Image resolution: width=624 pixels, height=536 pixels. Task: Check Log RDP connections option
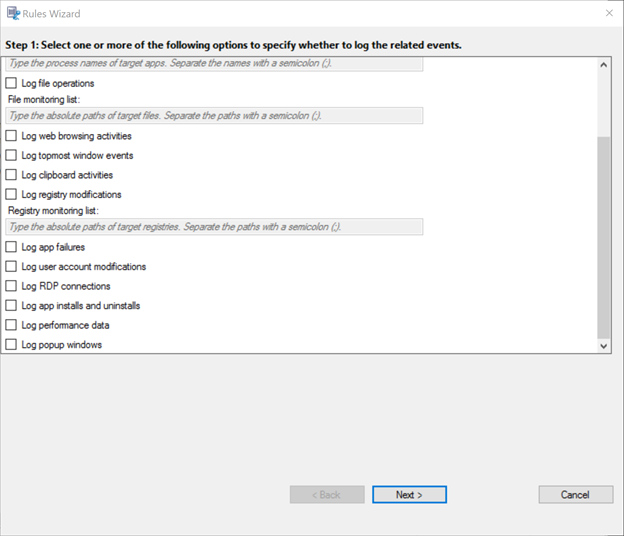[x=12, y=287]
